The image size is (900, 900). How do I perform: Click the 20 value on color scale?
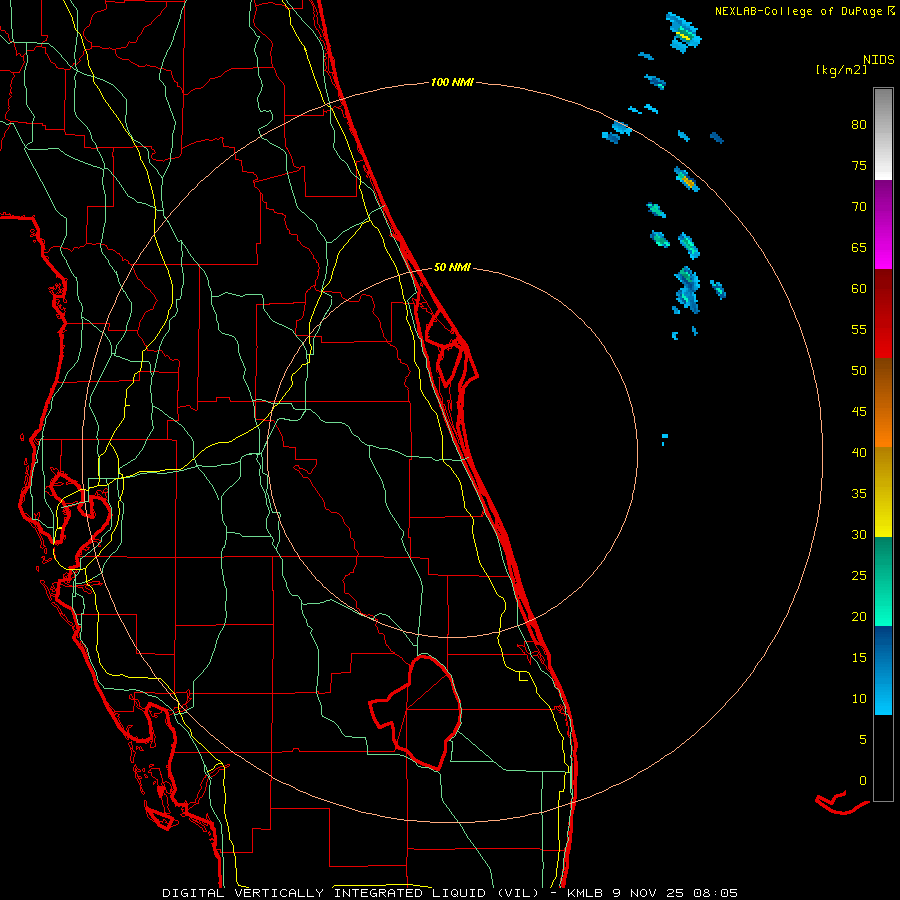[859, 616]
